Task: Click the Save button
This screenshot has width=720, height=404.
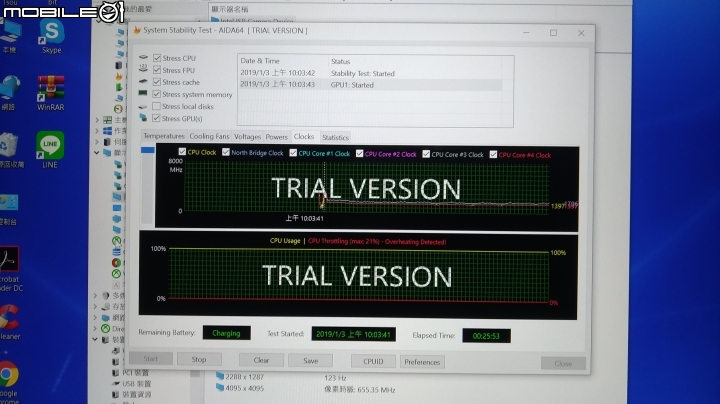Action: 310,361
